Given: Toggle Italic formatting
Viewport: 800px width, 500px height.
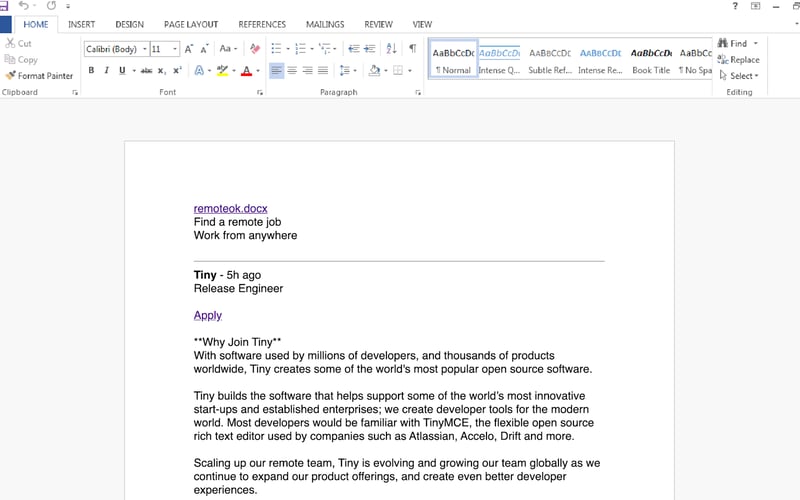Looking at the screenshot, I should click(106, 70).
